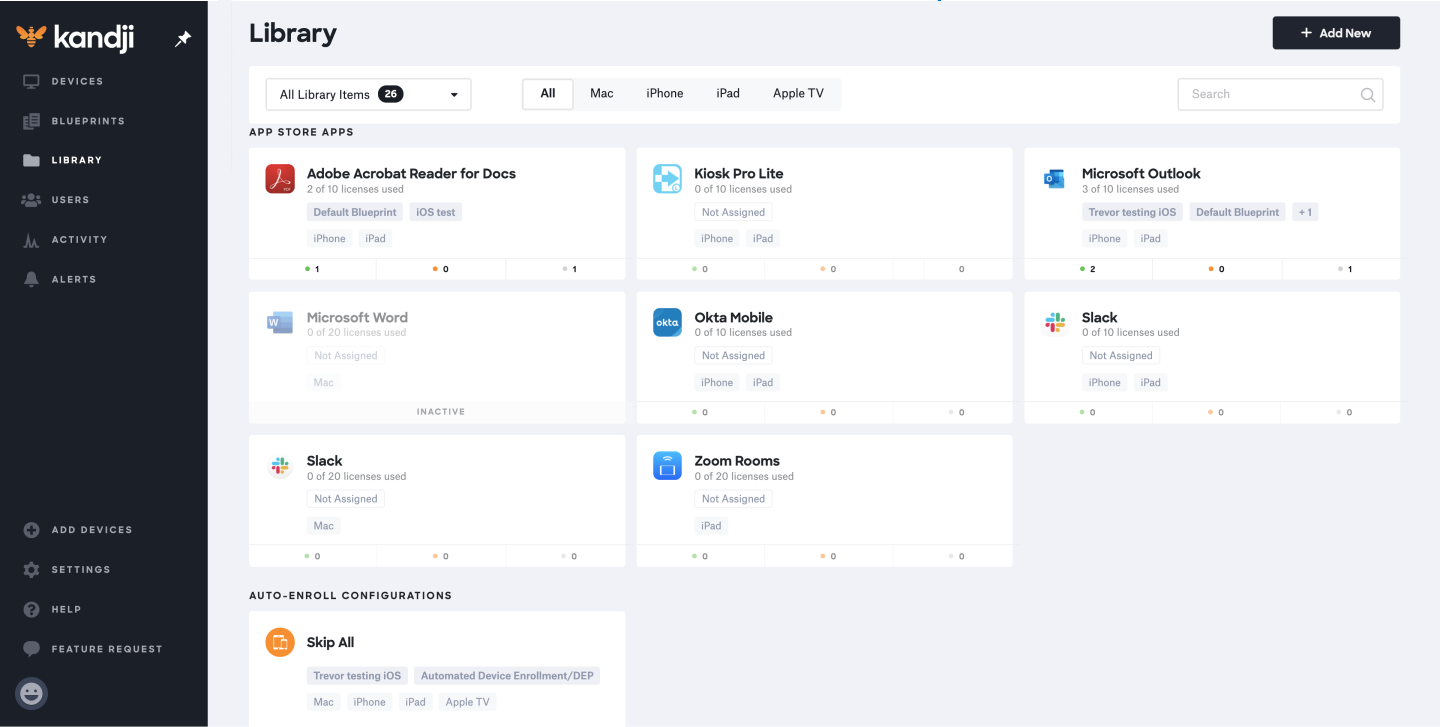The image size is (1440, 727).
Task: Filter library by Mac tab
Action: tap(601, 93)
